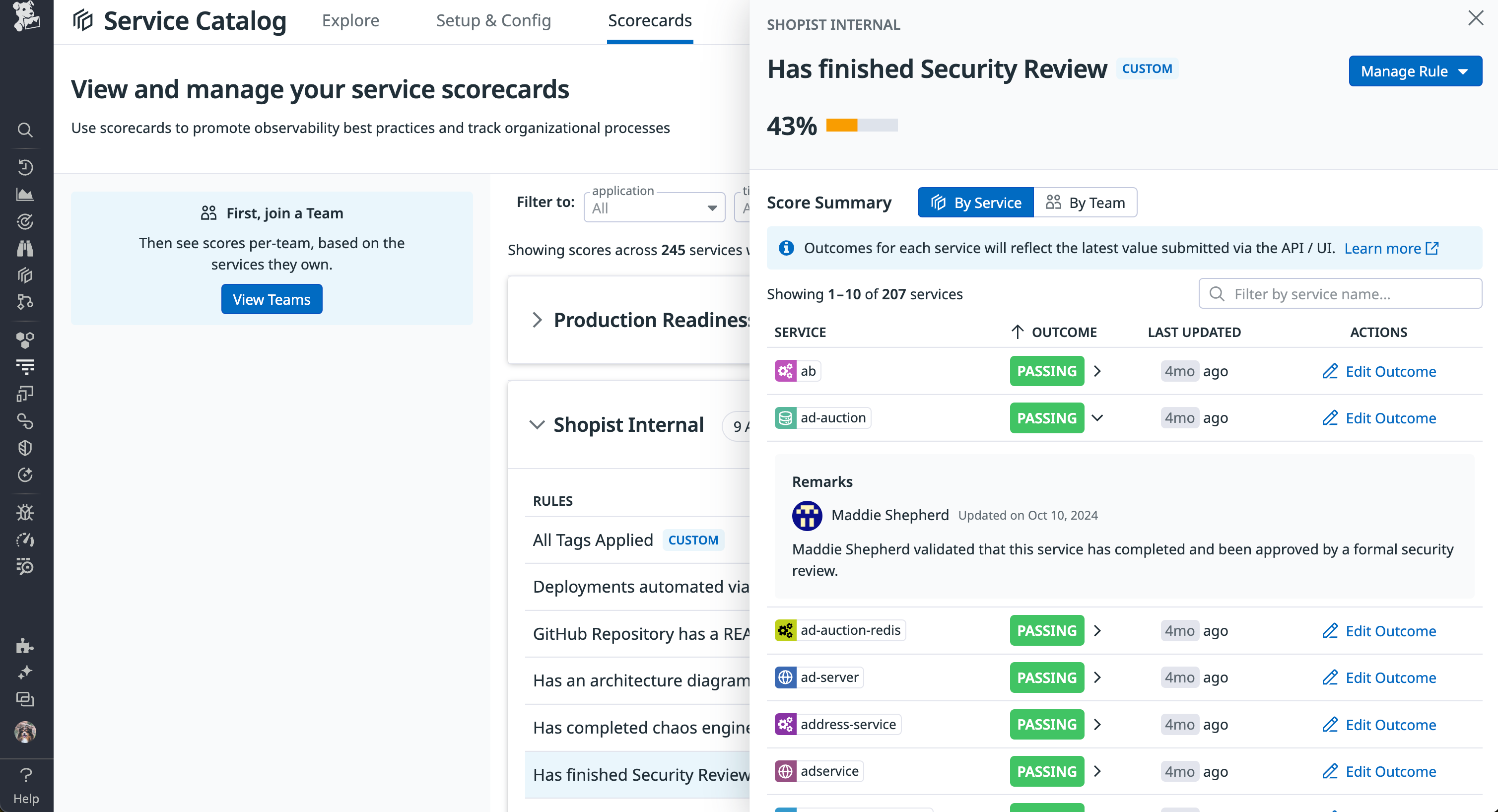
Task: Open the Integrations puzzle-piece icon
Action: coord(26,645)
